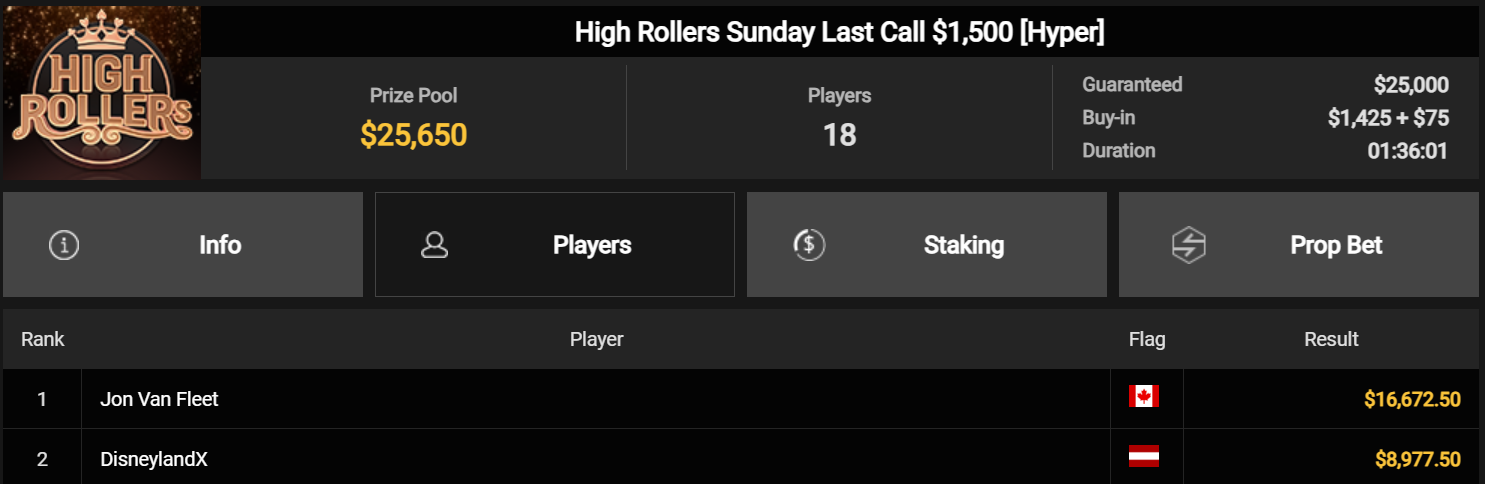Click the $25,650 prize pool amount
The width and height of the screenshot is (1485, 484).
(414, 135)
